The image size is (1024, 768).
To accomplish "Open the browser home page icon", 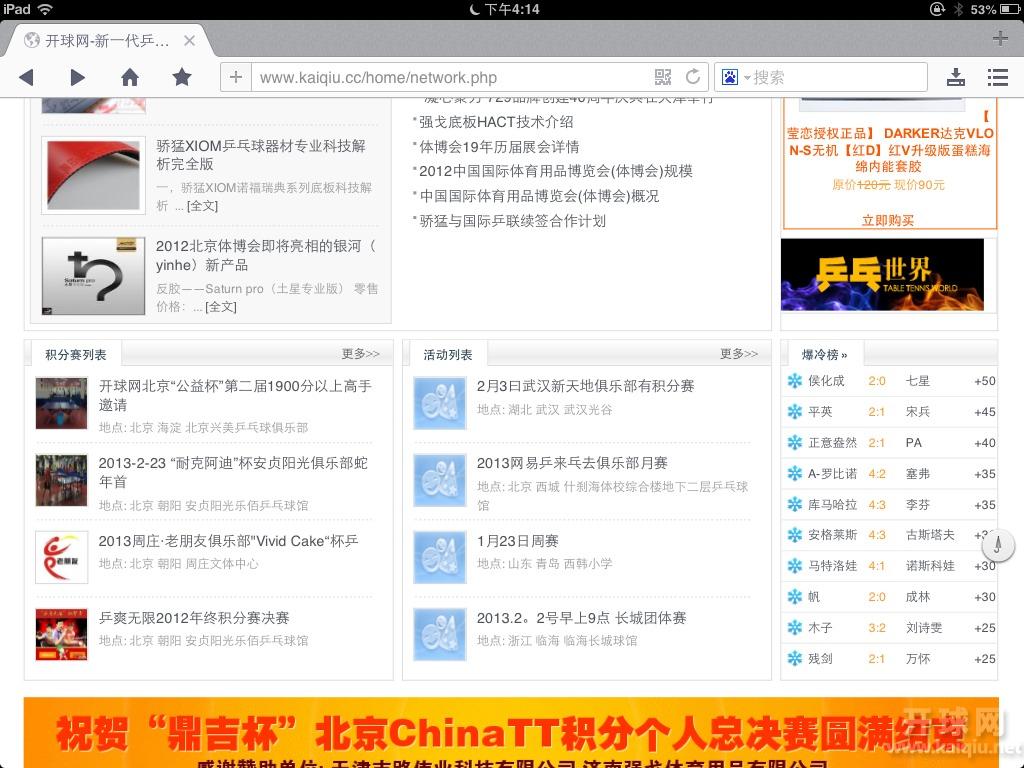I will [x=130, y=77].
